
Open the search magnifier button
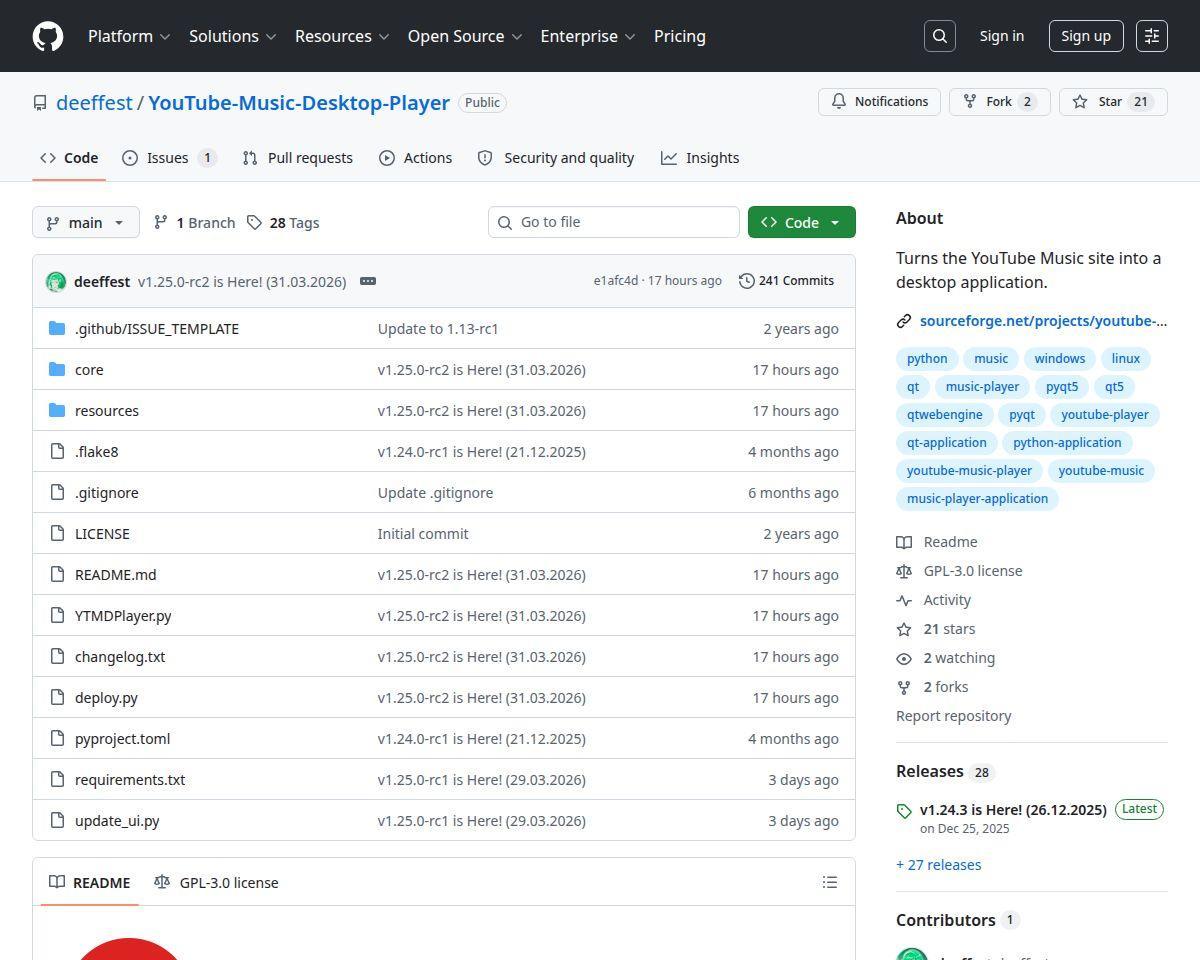pos(940,36)
